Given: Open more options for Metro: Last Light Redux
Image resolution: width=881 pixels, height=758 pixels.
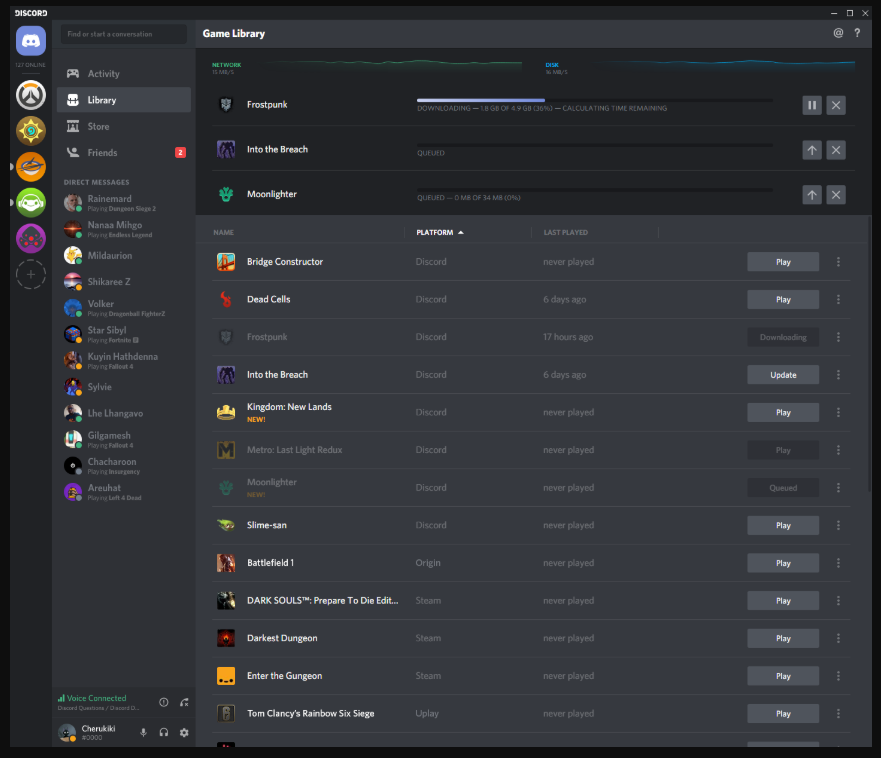Looking at the screenshot, I should pos(838,450).
